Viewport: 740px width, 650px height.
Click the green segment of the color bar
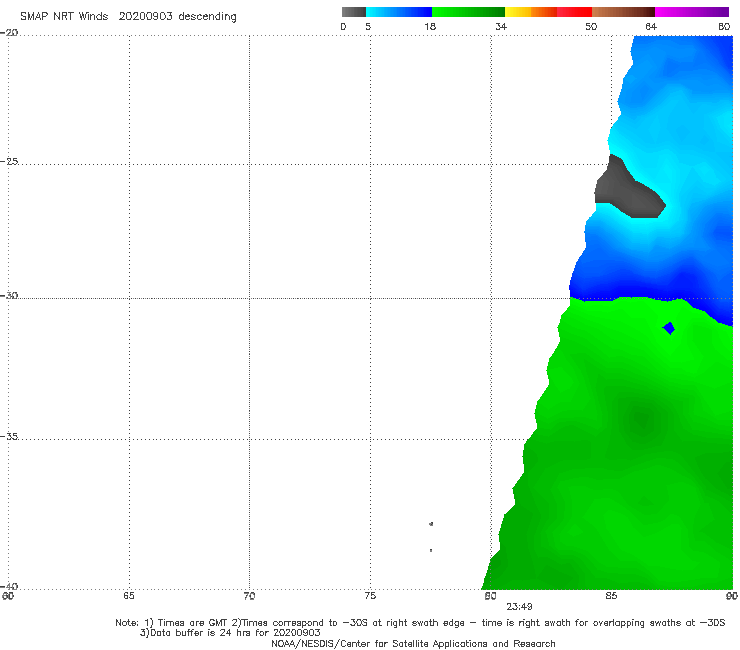(468, 12)
